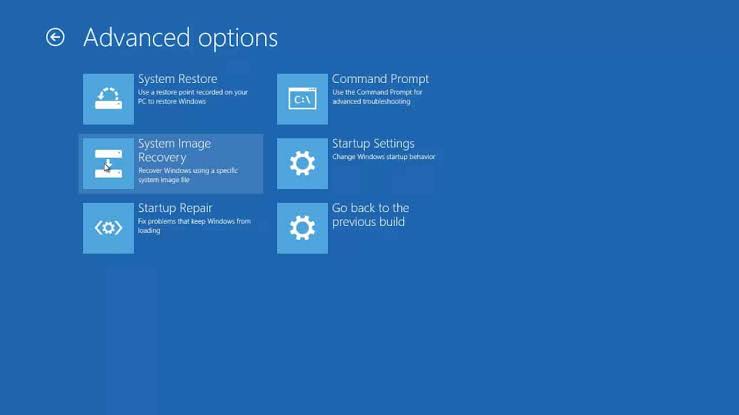Screen dimensions: 739x415
Task: Choose System Image Recovery title text
Action: (x=174, y=150)
